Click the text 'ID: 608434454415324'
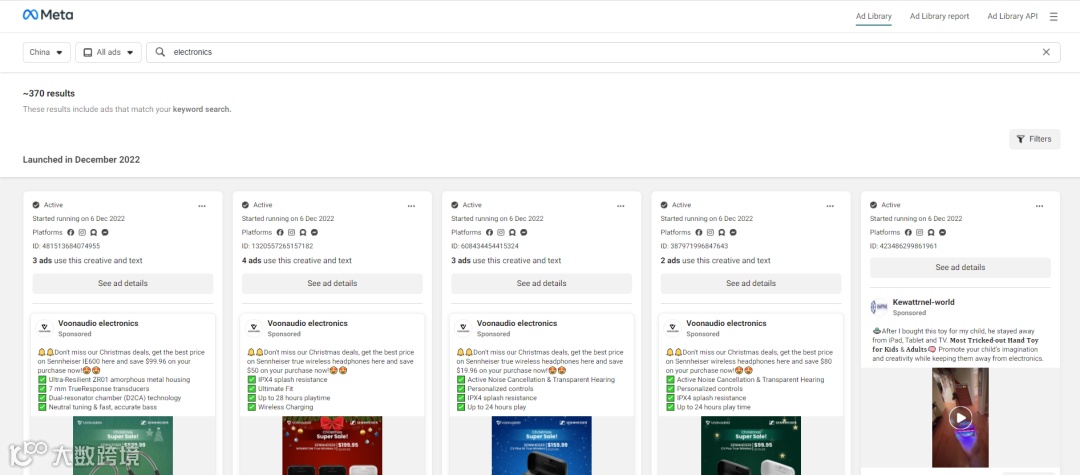This screenshot has height=475, width=1080. pos(485,246)
